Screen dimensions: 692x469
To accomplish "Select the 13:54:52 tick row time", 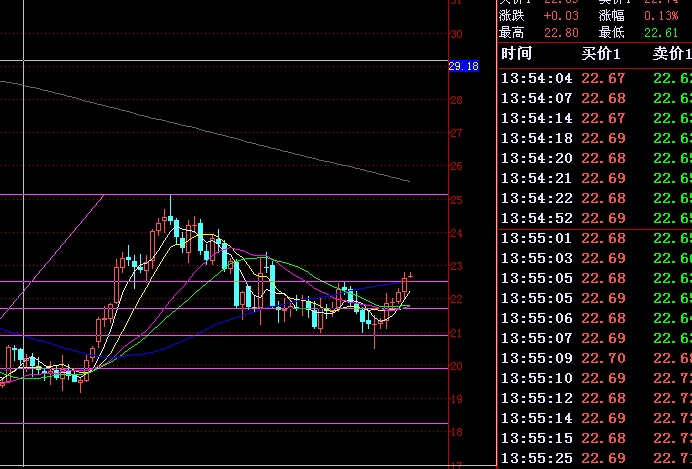I will pos(537,218).
